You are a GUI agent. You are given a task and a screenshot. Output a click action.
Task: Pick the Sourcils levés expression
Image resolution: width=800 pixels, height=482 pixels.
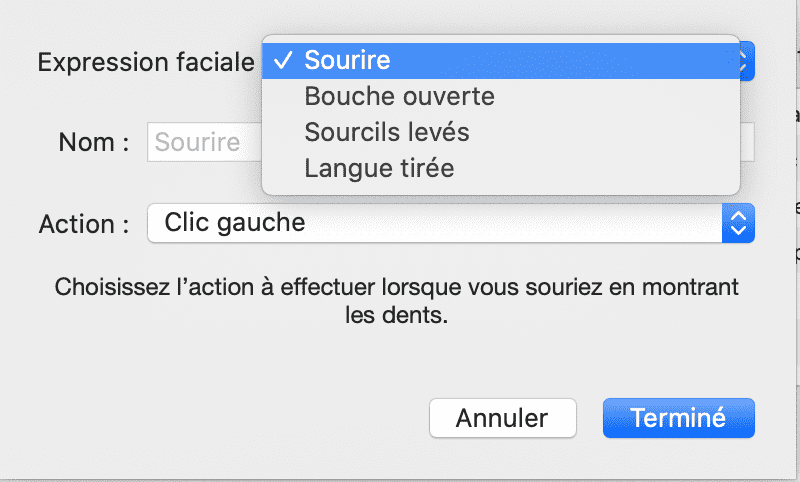click(386, 133)
